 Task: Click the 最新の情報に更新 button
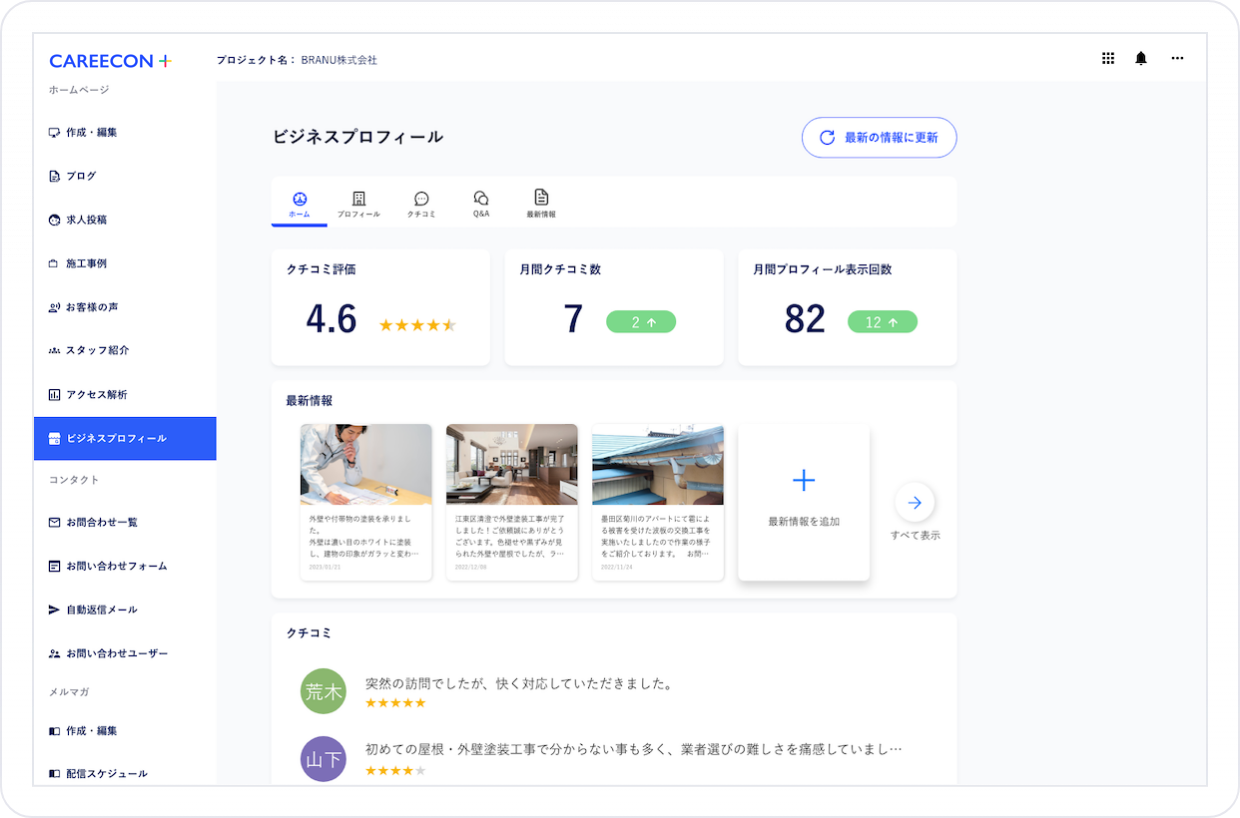click(x=879, y=138)
